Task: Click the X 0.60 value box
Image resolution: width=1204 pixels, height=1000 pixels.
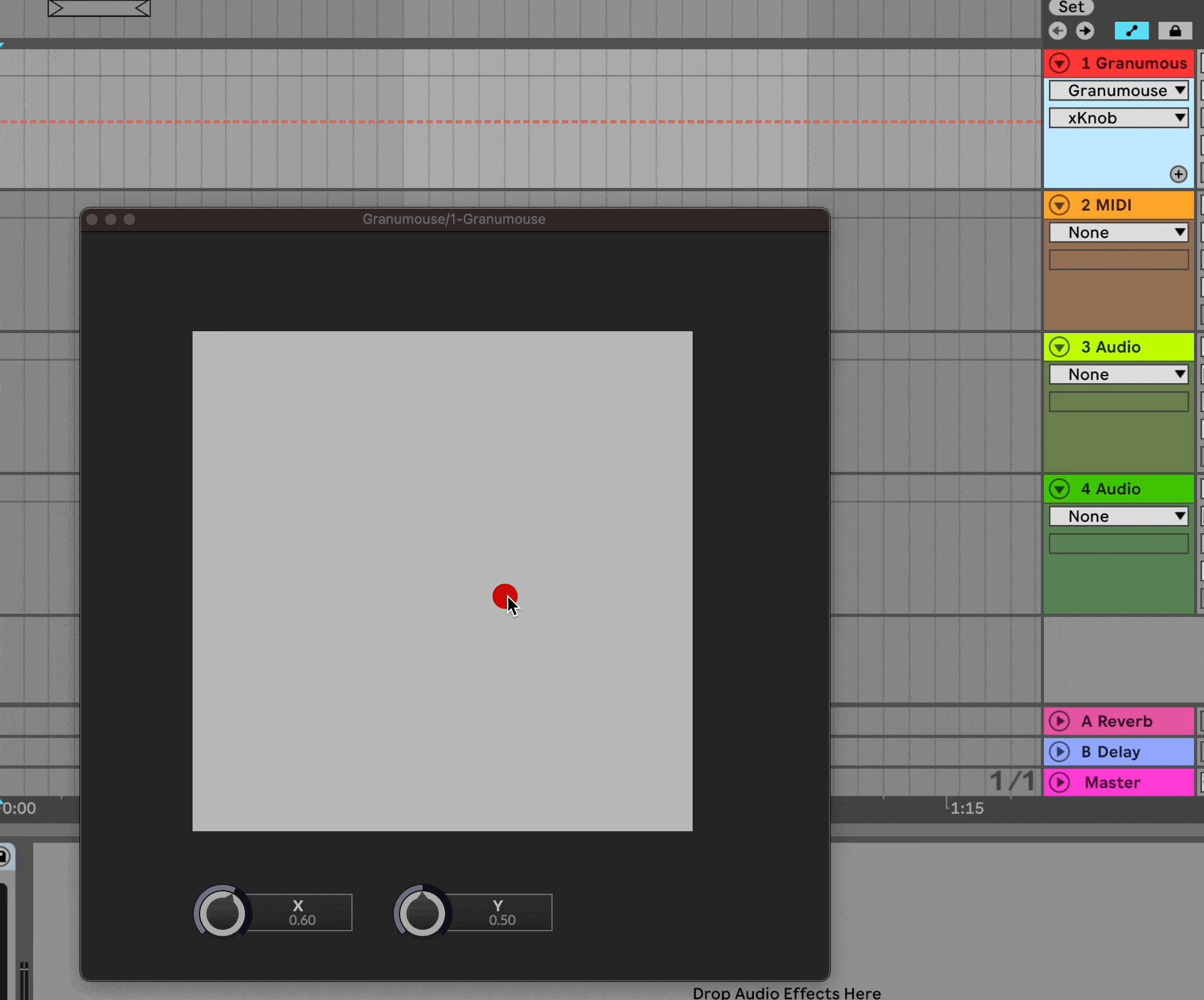Action: [x=301, y=912]
